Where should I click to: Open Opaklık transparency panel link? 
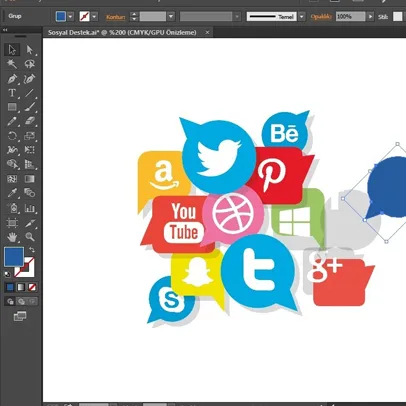tap(321, 16)
